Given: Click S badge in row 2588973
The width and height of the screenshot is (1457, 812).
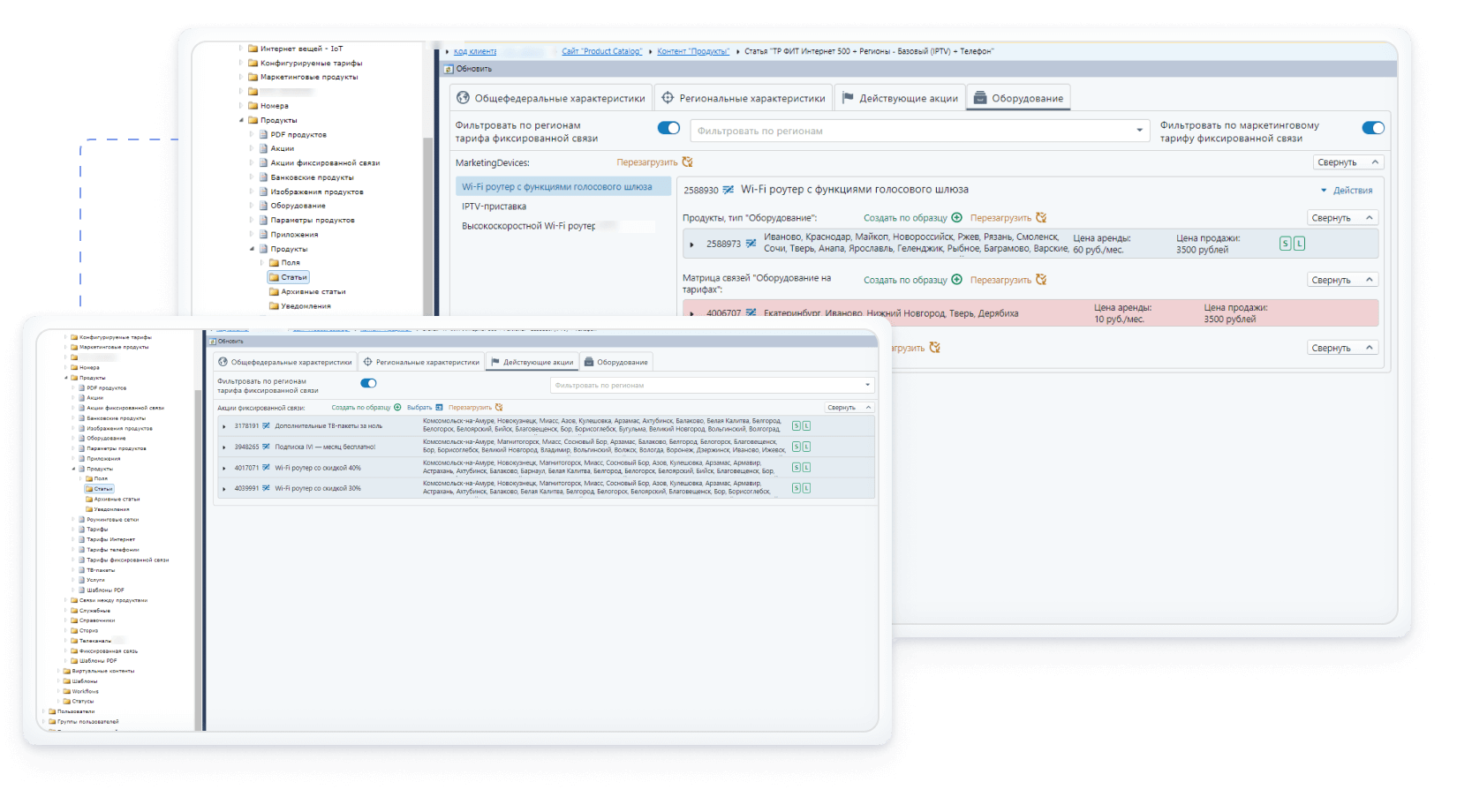Looking at the screenshot, I should click(x=1286, y=244).
